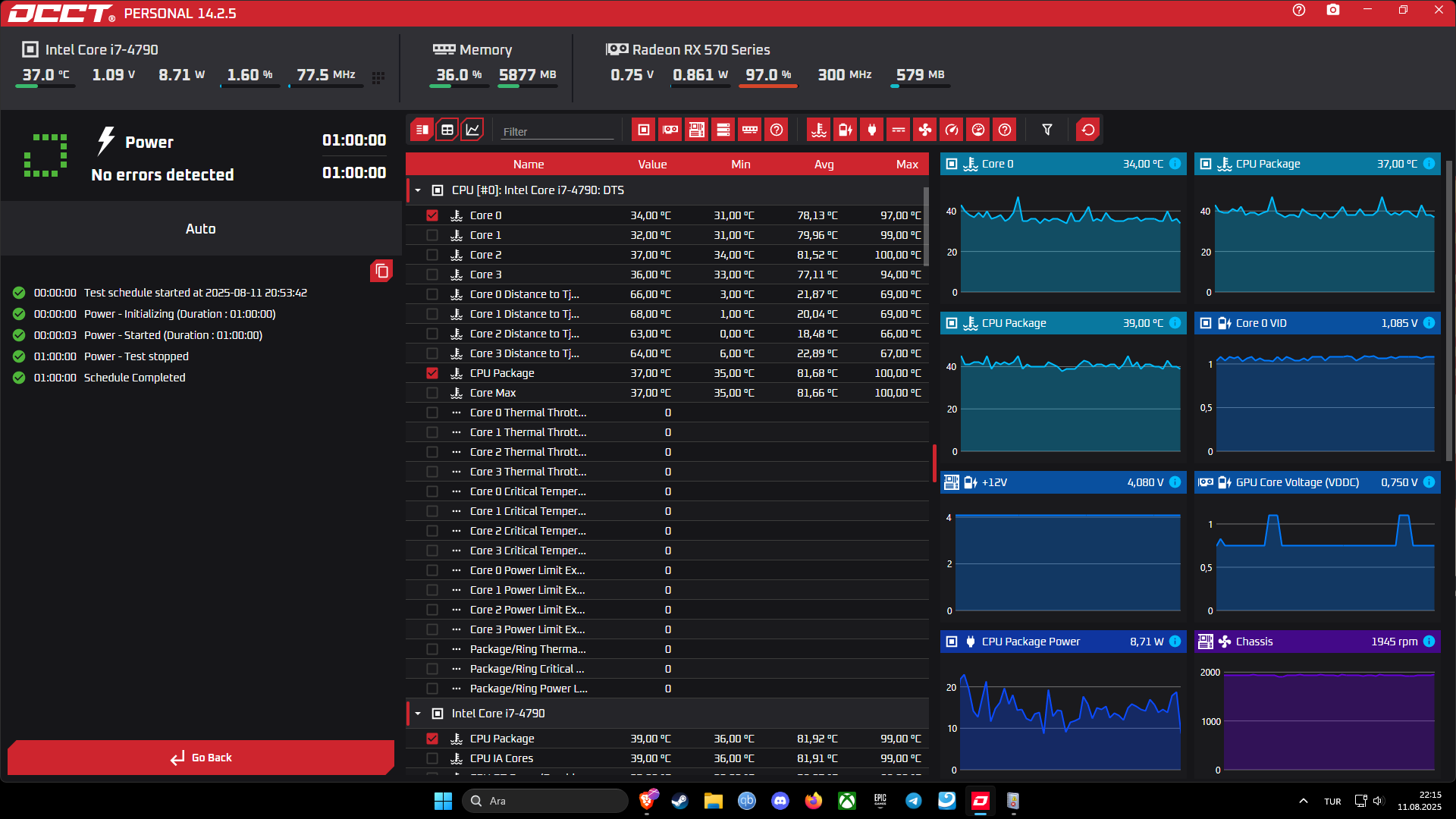Open the OCCT help icon in title bar
The image size is (1456, 819).
1299,10
